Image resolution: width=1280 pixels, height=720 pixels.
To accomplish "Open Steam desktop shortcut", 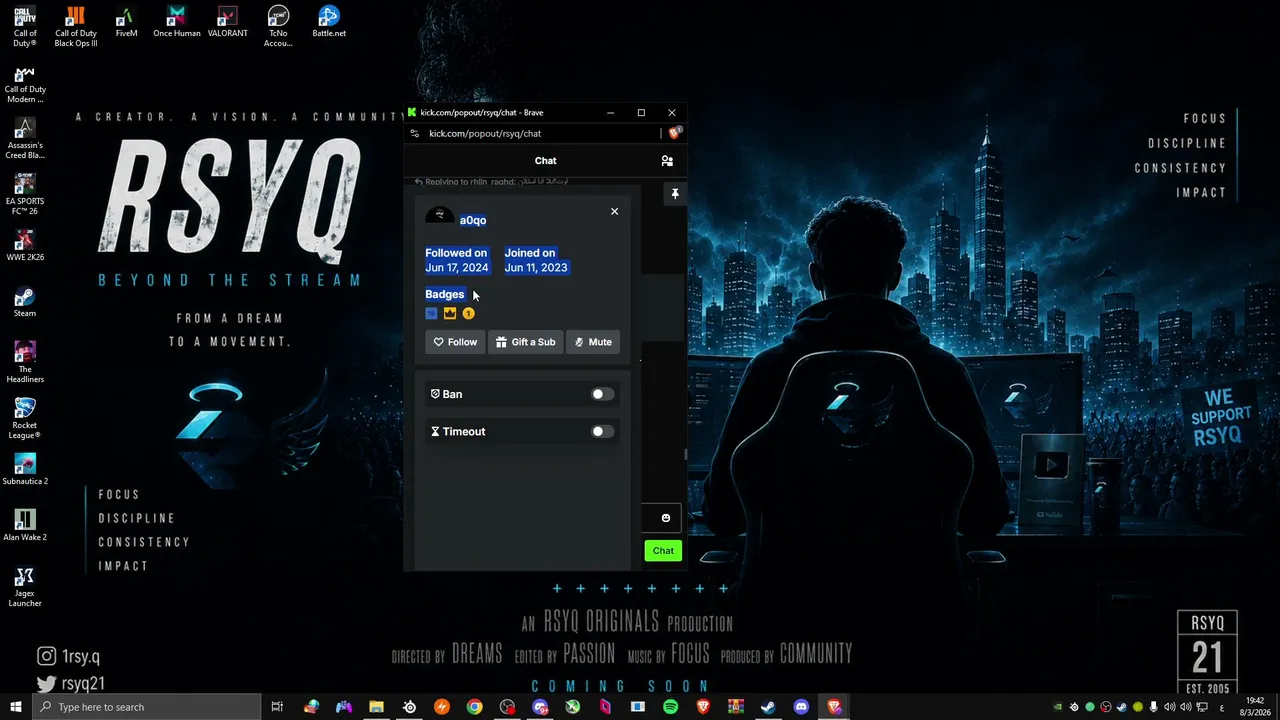I will (x=25, y=303).
